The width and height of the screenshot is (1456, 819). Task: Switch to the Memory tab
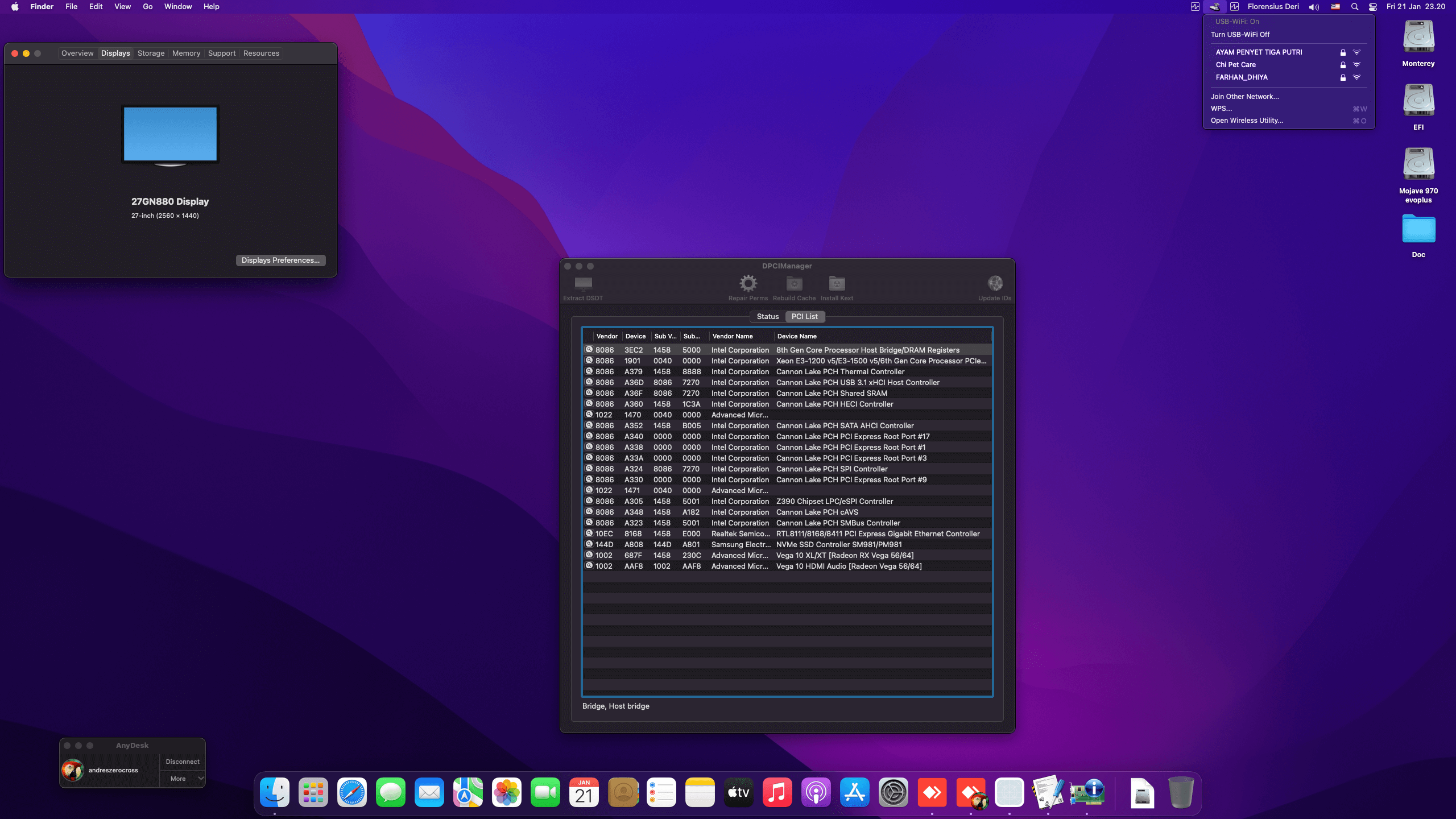coord(186,53)
